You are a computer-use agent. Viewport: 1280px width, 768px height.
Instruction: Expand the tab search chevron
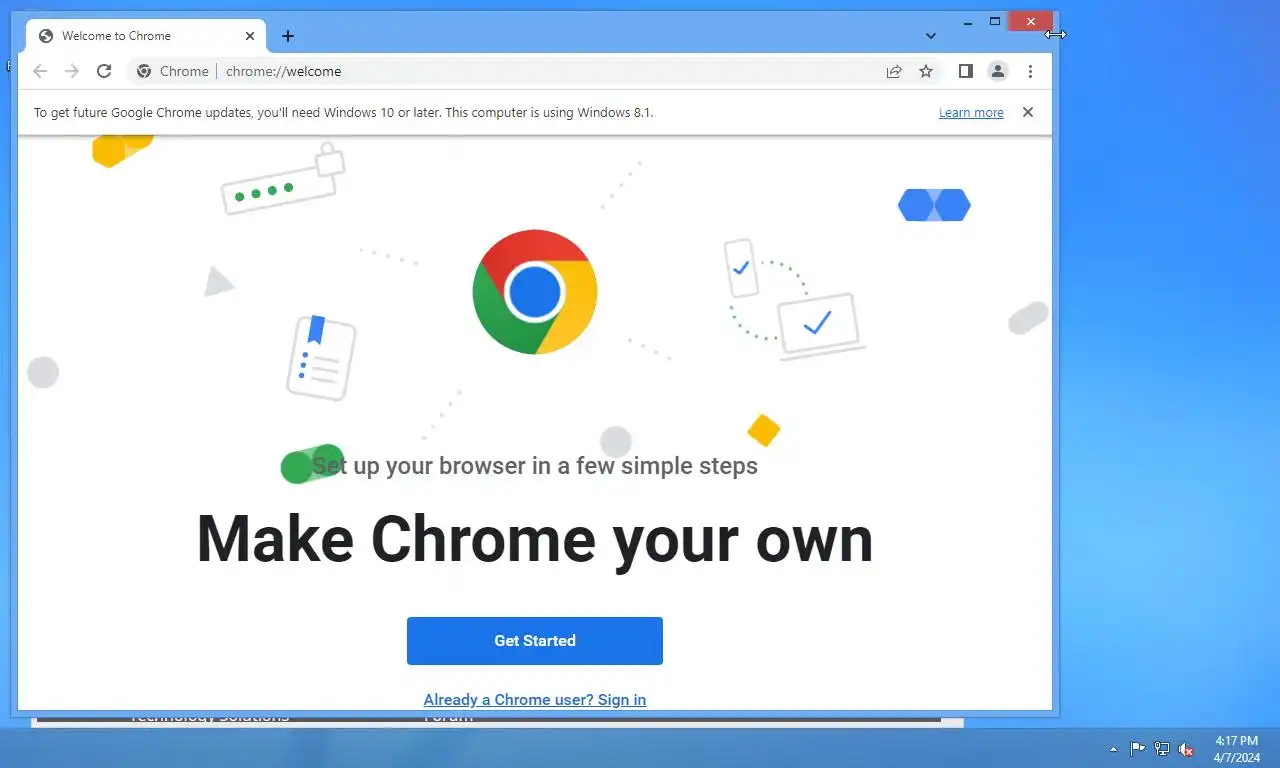tap(931, 36)
